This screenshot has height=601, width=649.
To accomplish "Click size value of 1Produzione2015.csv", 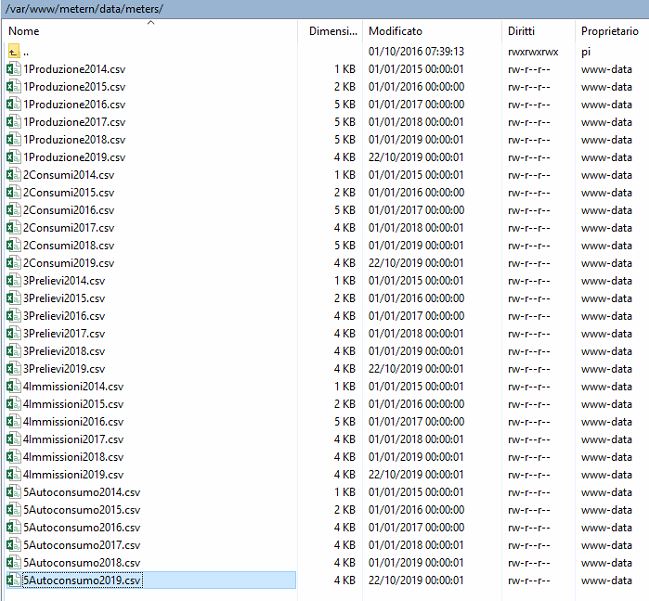I will 345,87.
